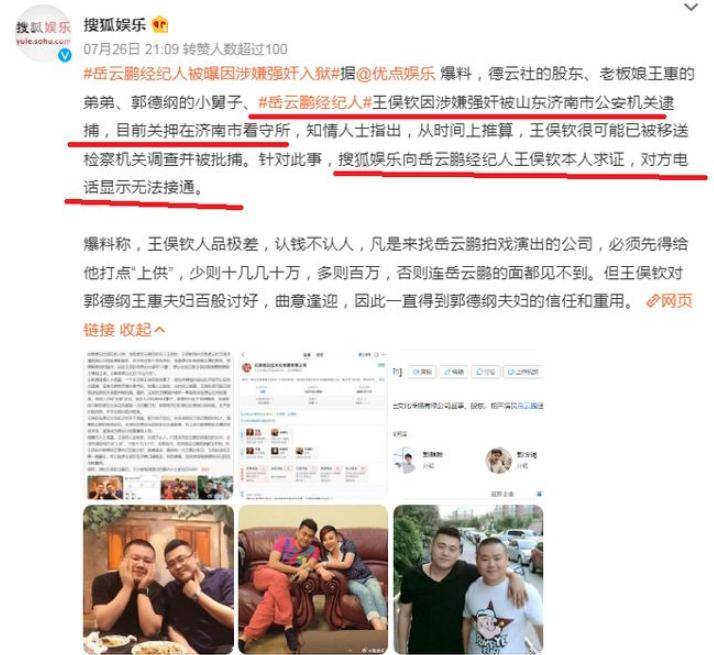Open the text screenshot thumbnail

(158, 425)
